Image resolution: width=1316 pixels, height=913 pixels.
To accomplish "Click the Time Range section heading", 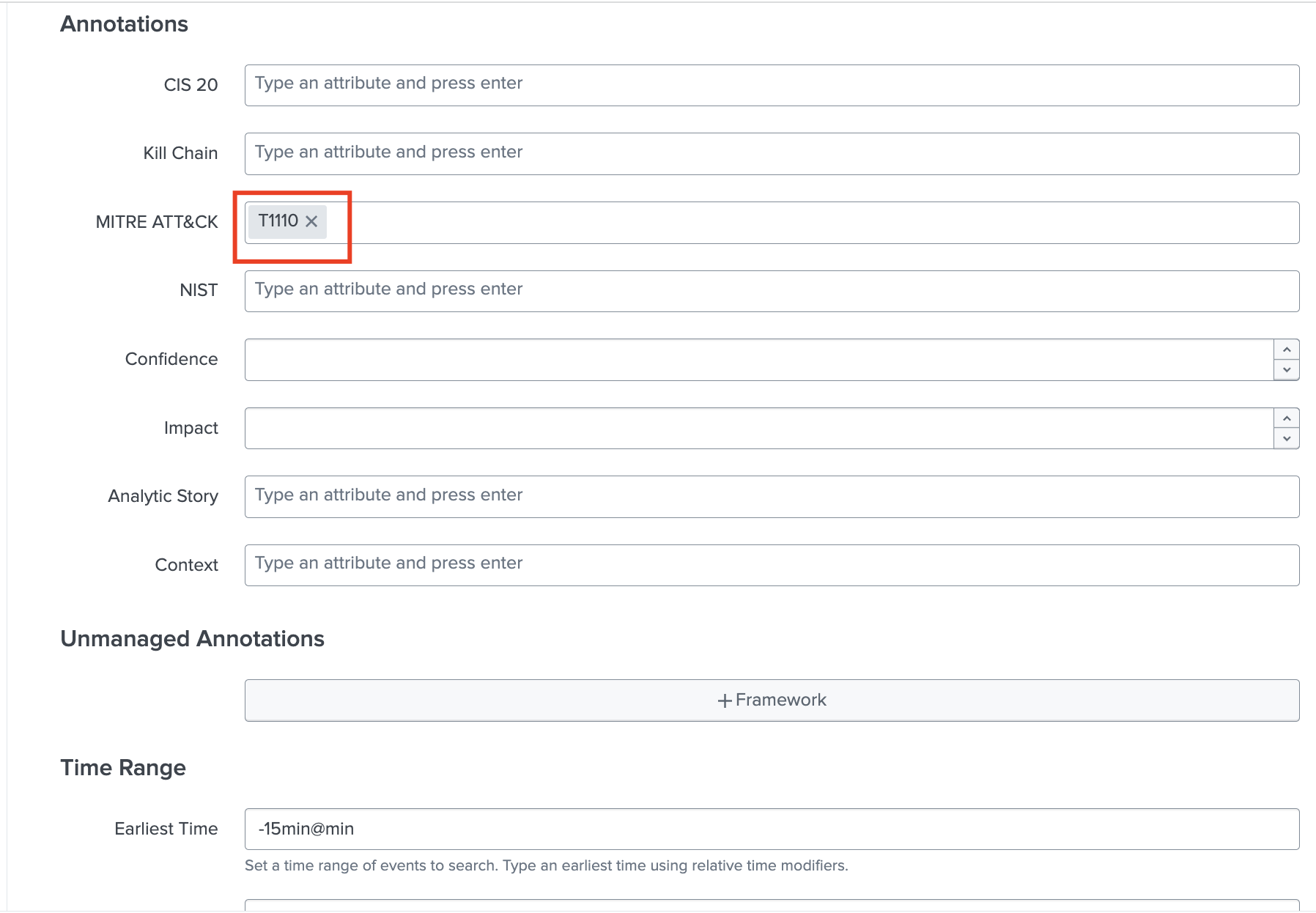I will click(123, 768).
